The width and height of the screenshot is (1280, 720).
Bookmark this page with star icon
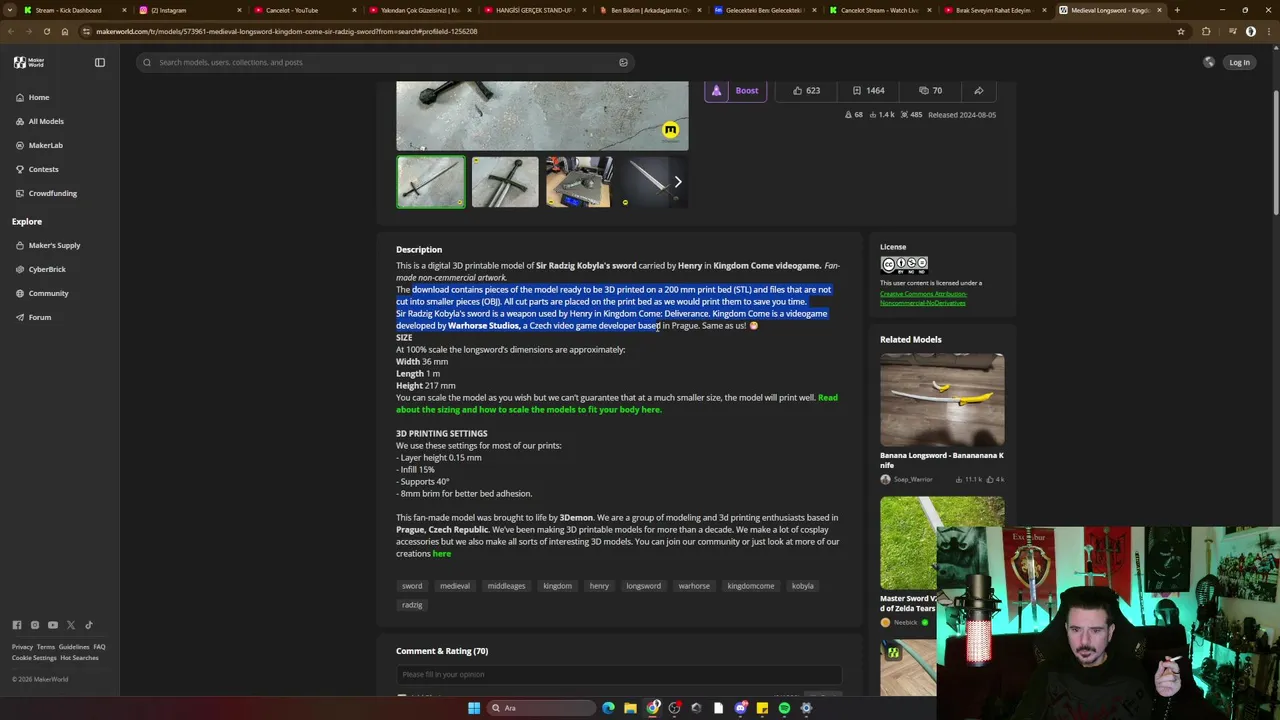pyautogui.click(x=1181, y=31)
